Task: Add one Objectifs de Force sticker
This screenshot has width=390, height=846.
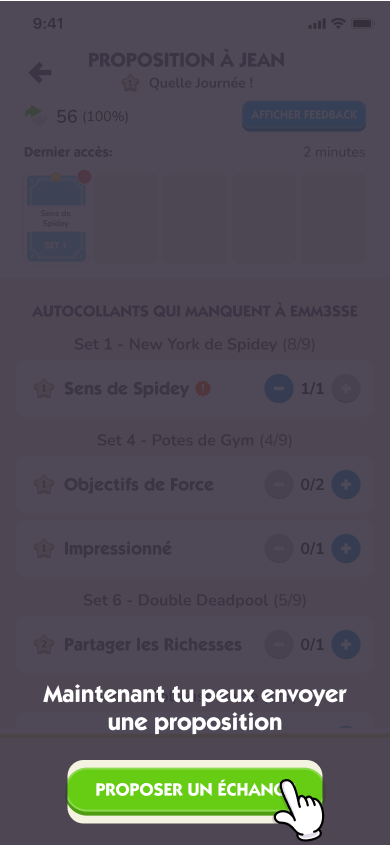Action: tap(346, 485)
